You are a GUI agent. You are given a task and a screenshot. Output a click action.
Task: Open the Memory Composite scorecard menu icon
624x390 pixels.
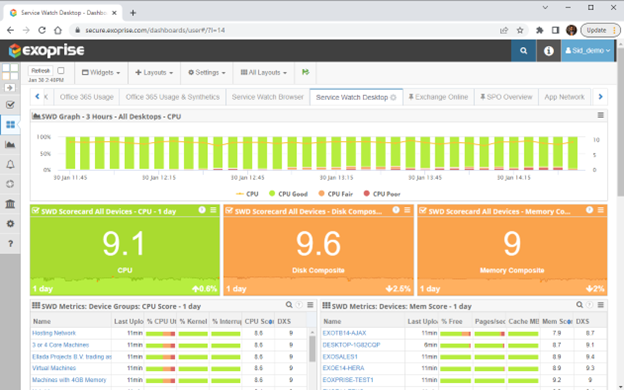601,210
